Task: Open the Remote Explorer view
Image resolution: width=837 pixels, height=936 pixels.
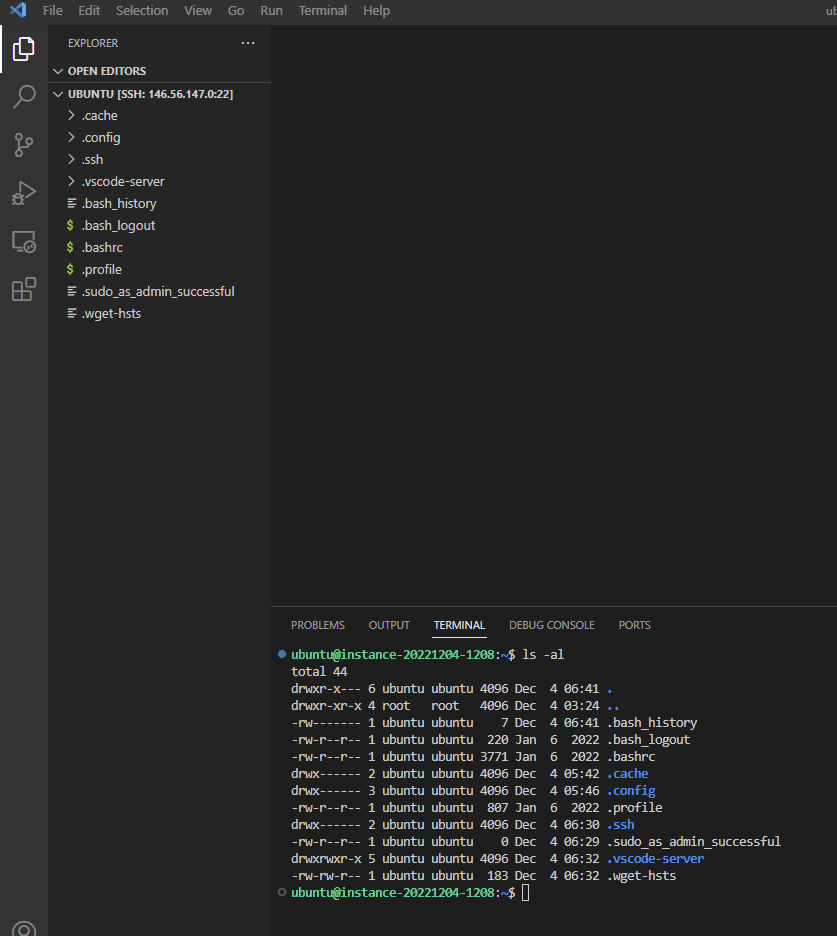Action: click(23, 241)
